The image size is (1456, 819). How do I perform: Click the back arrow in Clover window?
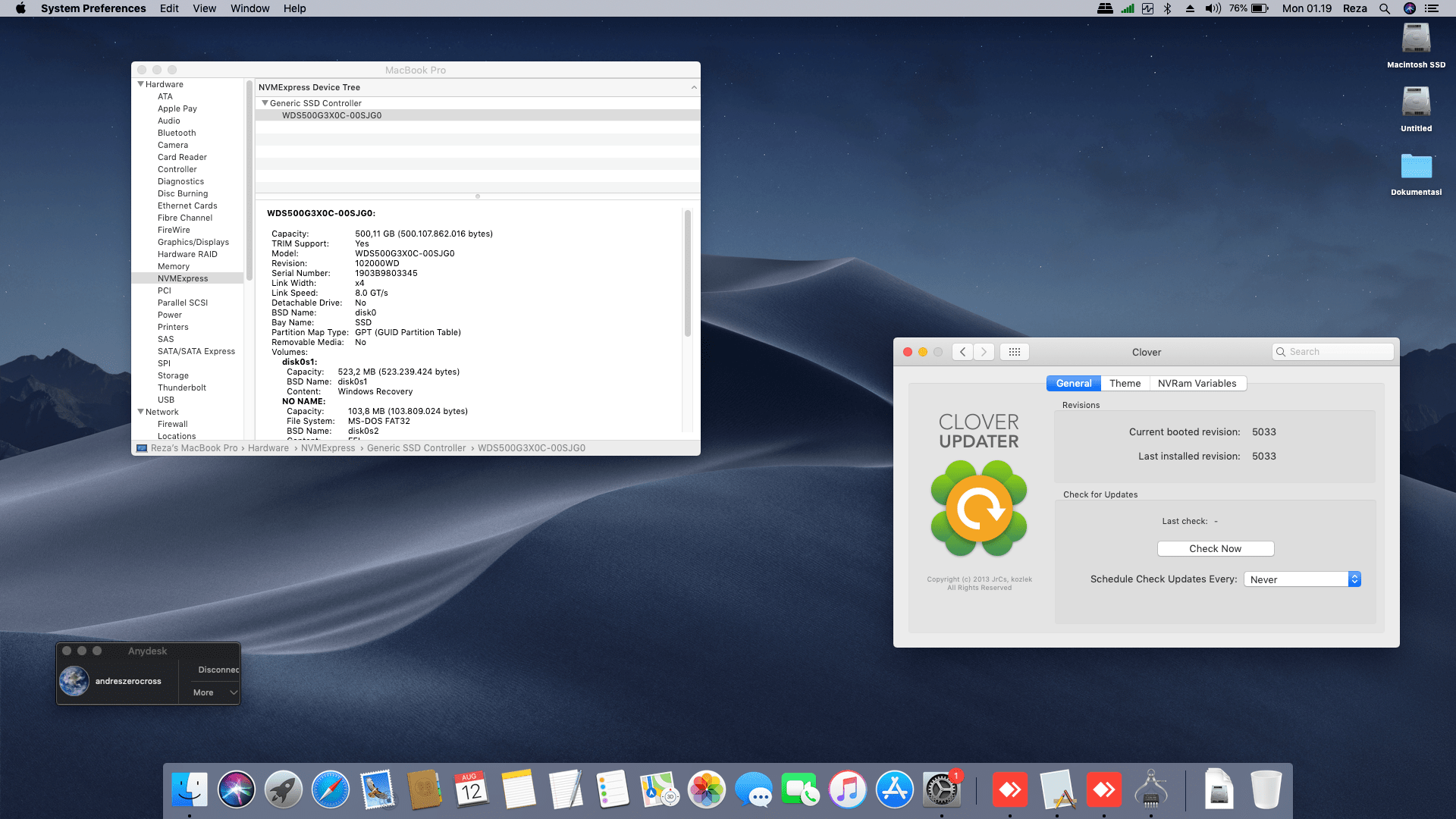(962, 352)
